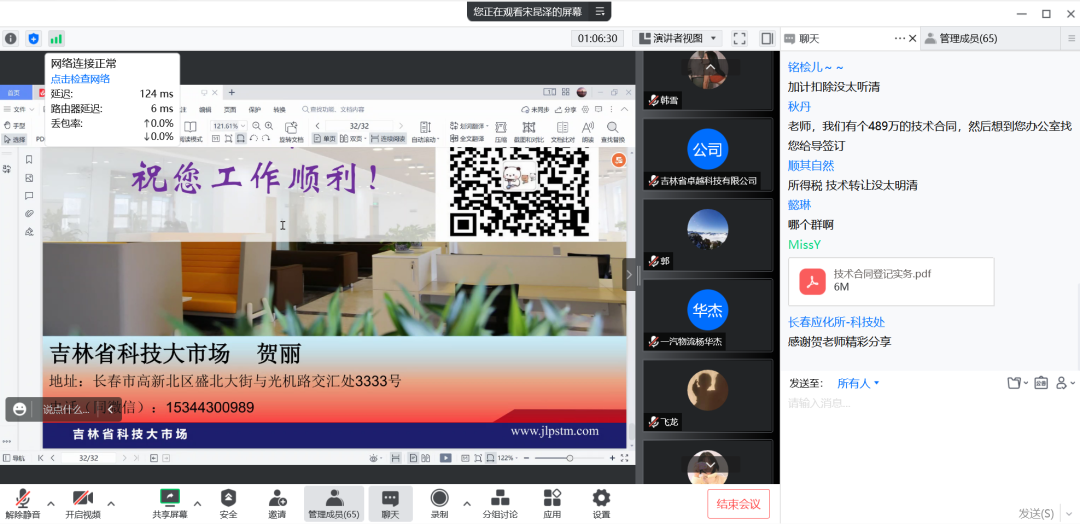Click 公告 announcement icon above chat input
1080x524 pixels.
coord(1040,383)
